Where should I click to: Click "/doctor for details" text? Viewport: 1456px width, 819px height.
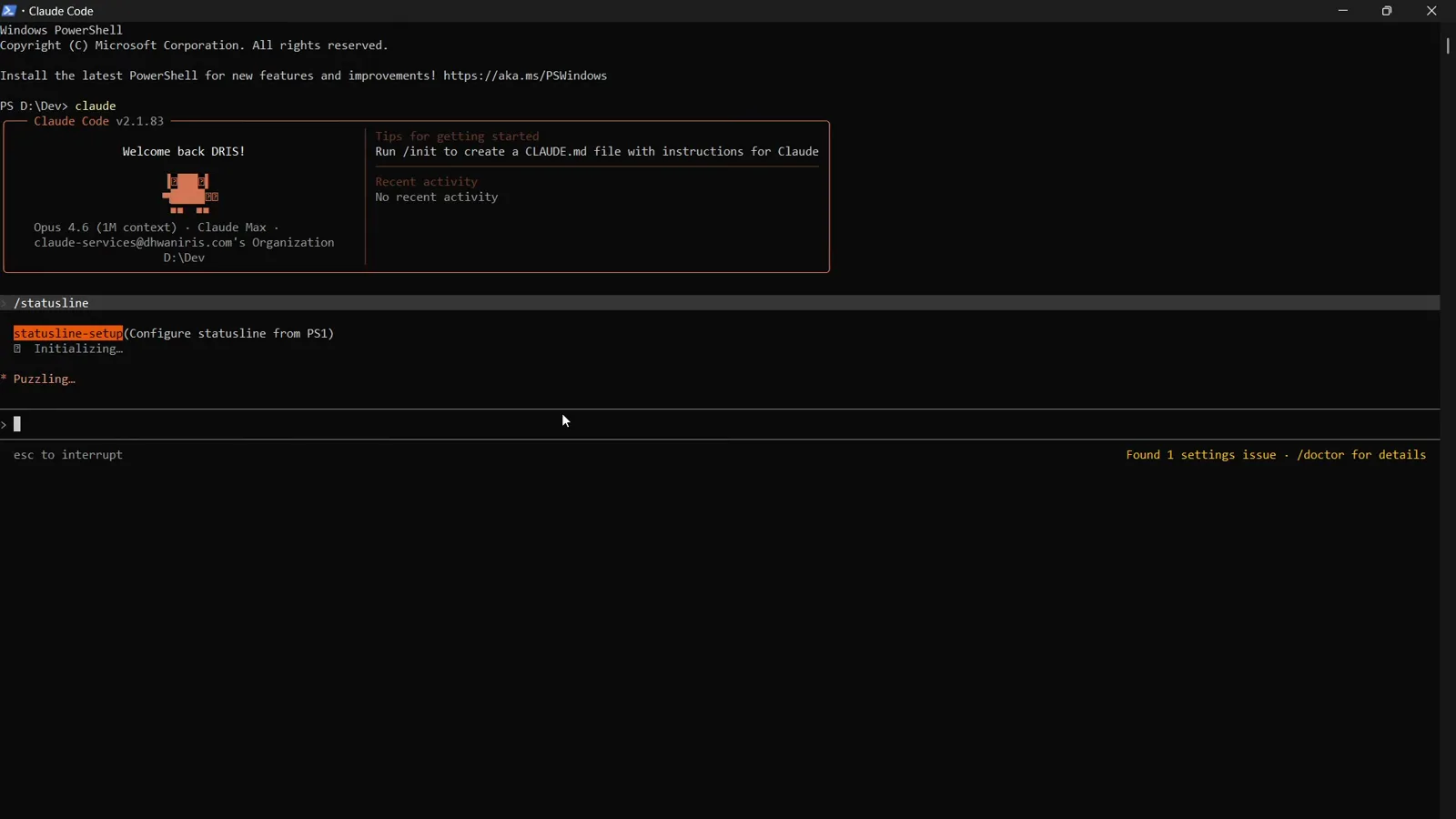coord(1361,455)
